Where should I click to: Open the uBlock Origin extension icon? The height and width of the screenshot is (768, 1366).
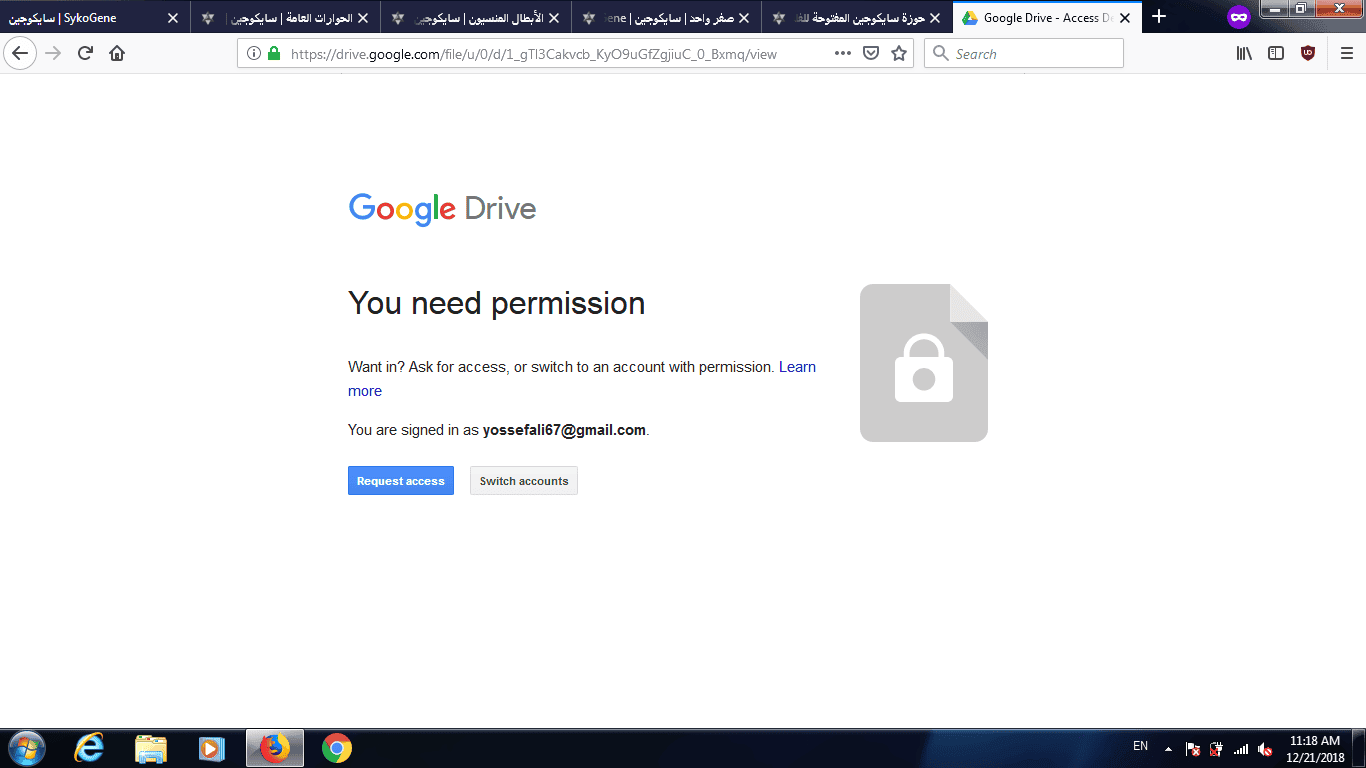[x=1308, y=54]
